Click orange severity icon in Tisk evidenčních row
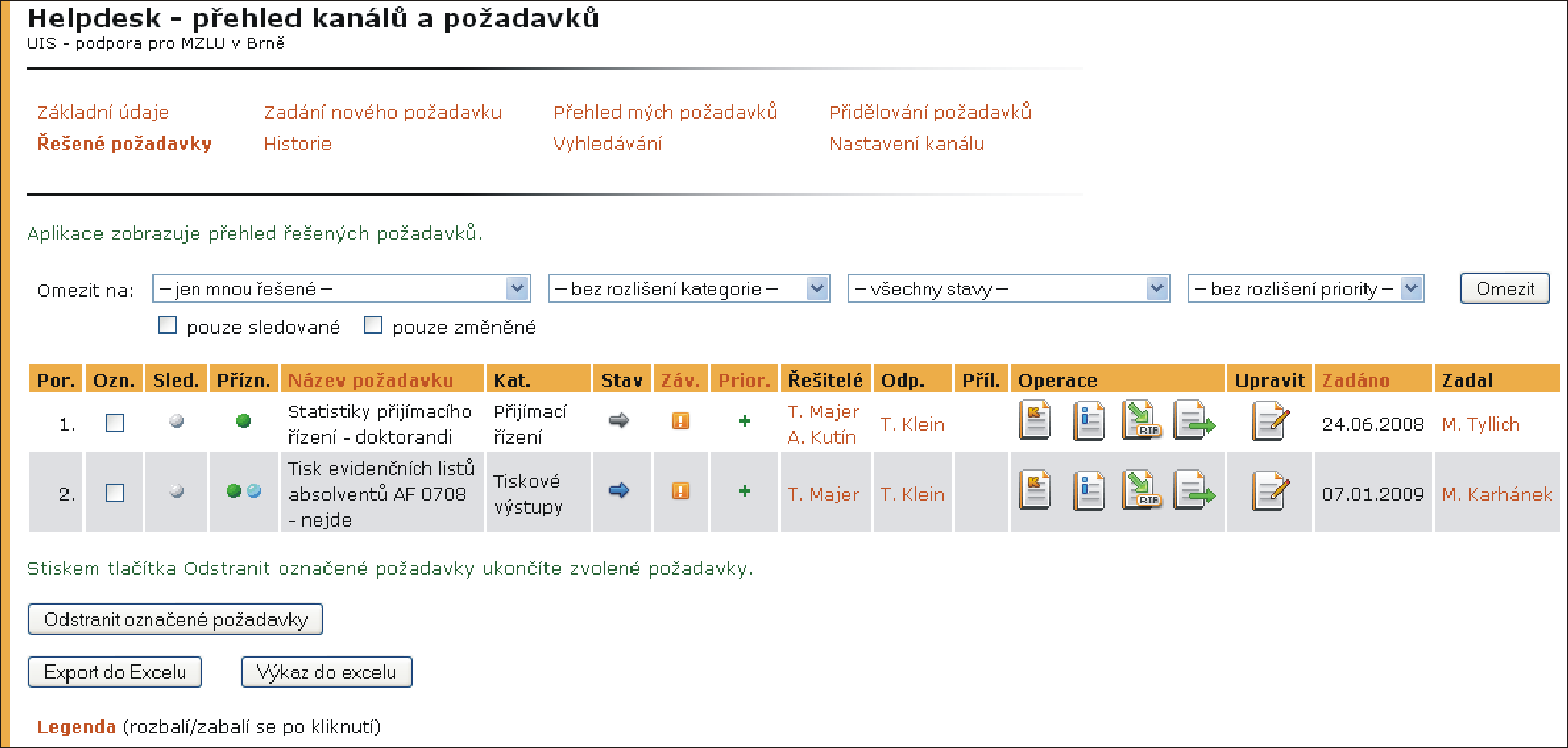 pos(681,491)
